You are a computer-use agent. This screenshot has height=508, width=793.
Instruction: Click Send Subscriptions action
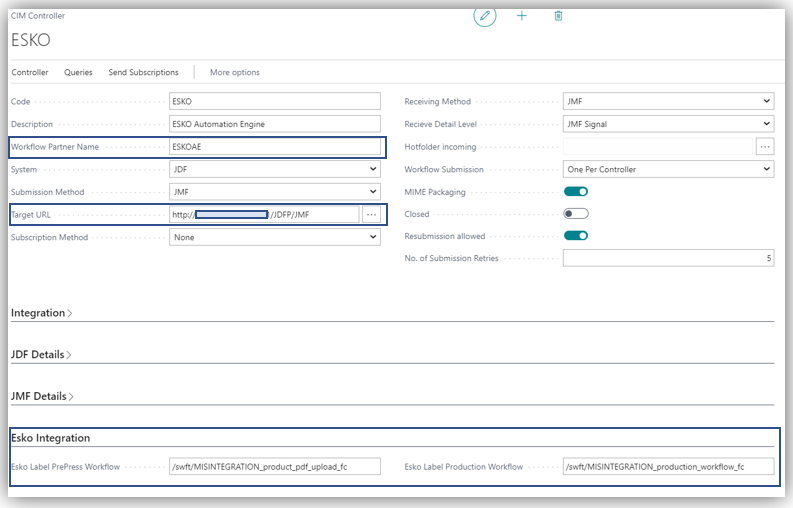(x=143, y=72)
